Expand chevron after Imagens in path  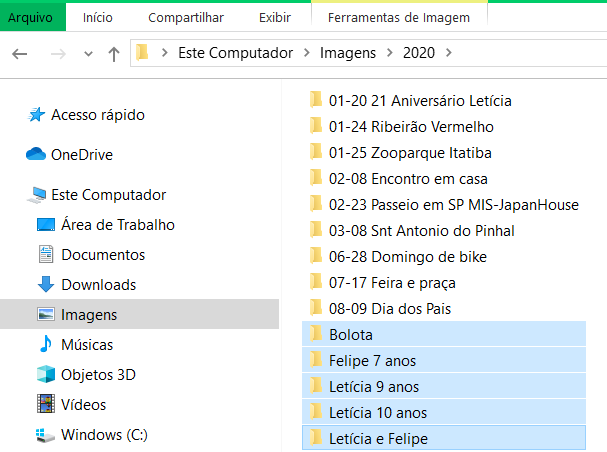[x=390, y=53]
